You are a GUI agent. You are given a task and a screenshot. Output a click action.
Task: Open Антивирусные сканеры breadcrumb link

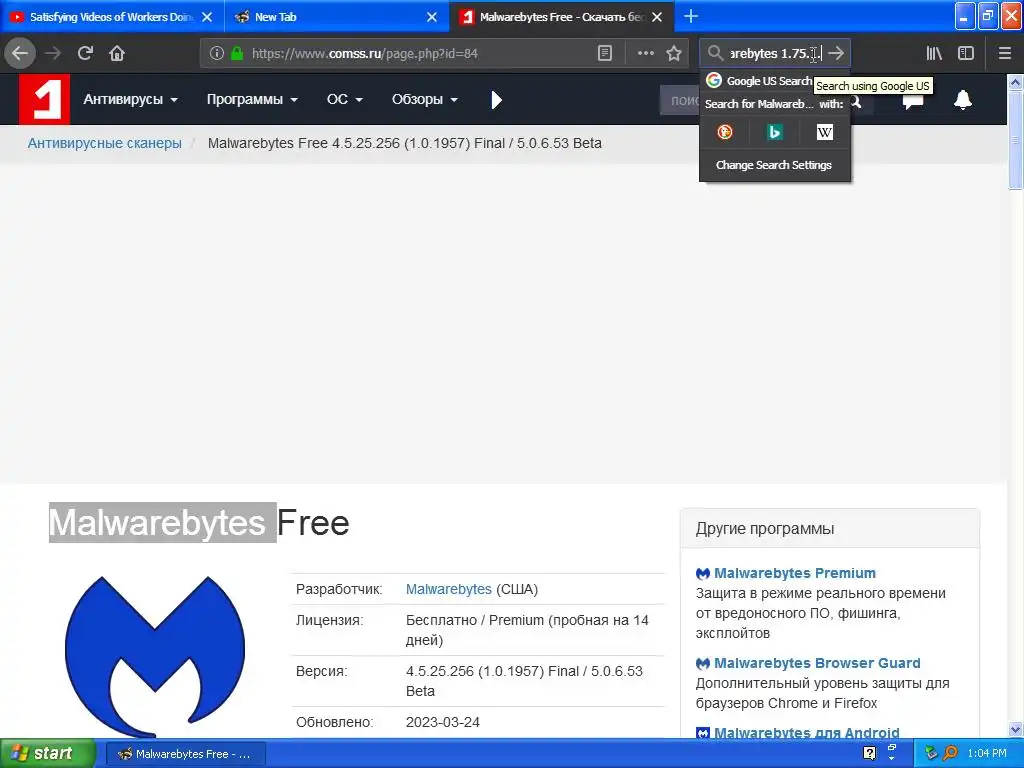pos(104,143)
